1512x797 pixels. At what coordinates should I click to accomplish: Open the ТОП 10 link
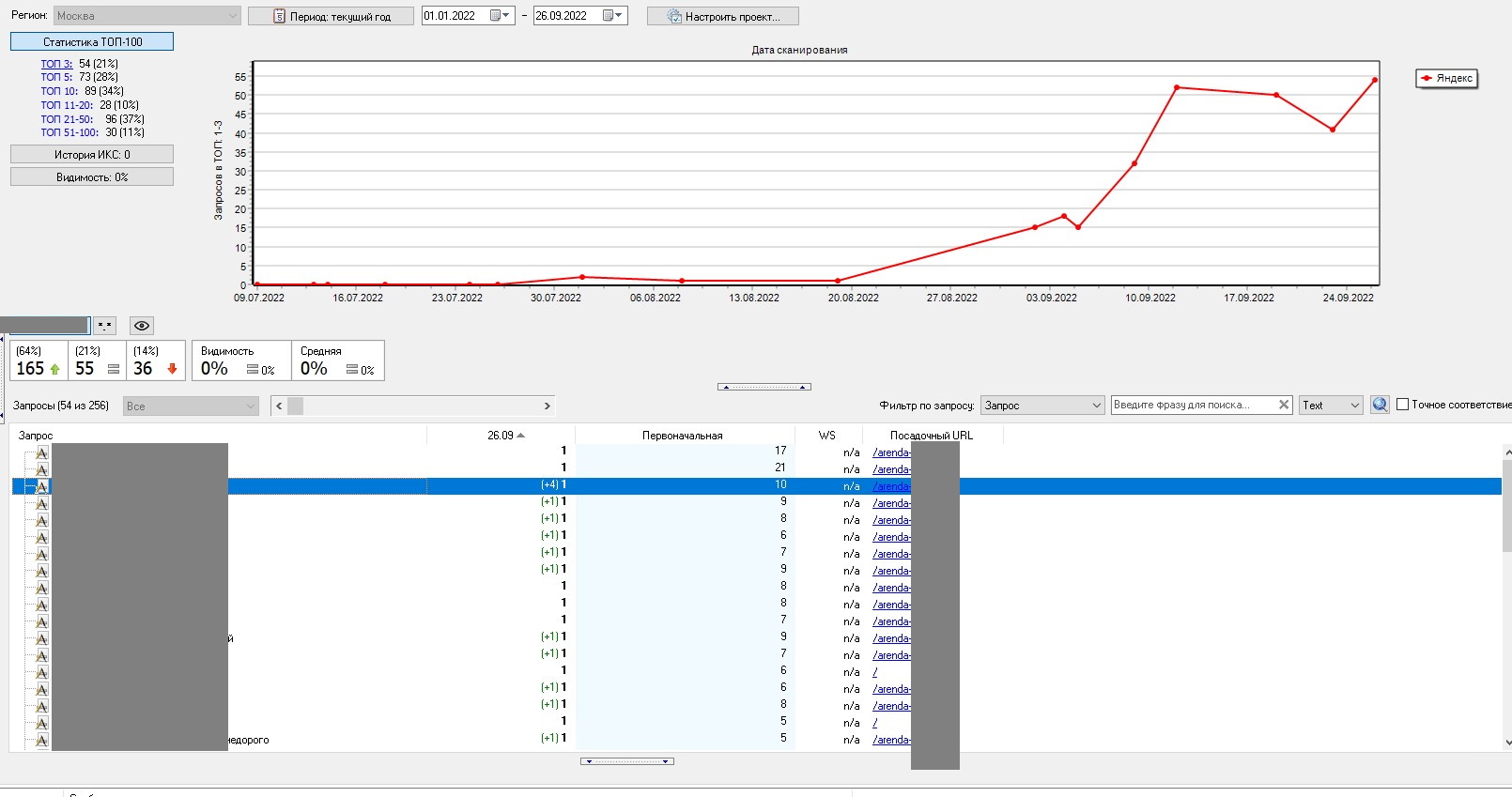59,91
